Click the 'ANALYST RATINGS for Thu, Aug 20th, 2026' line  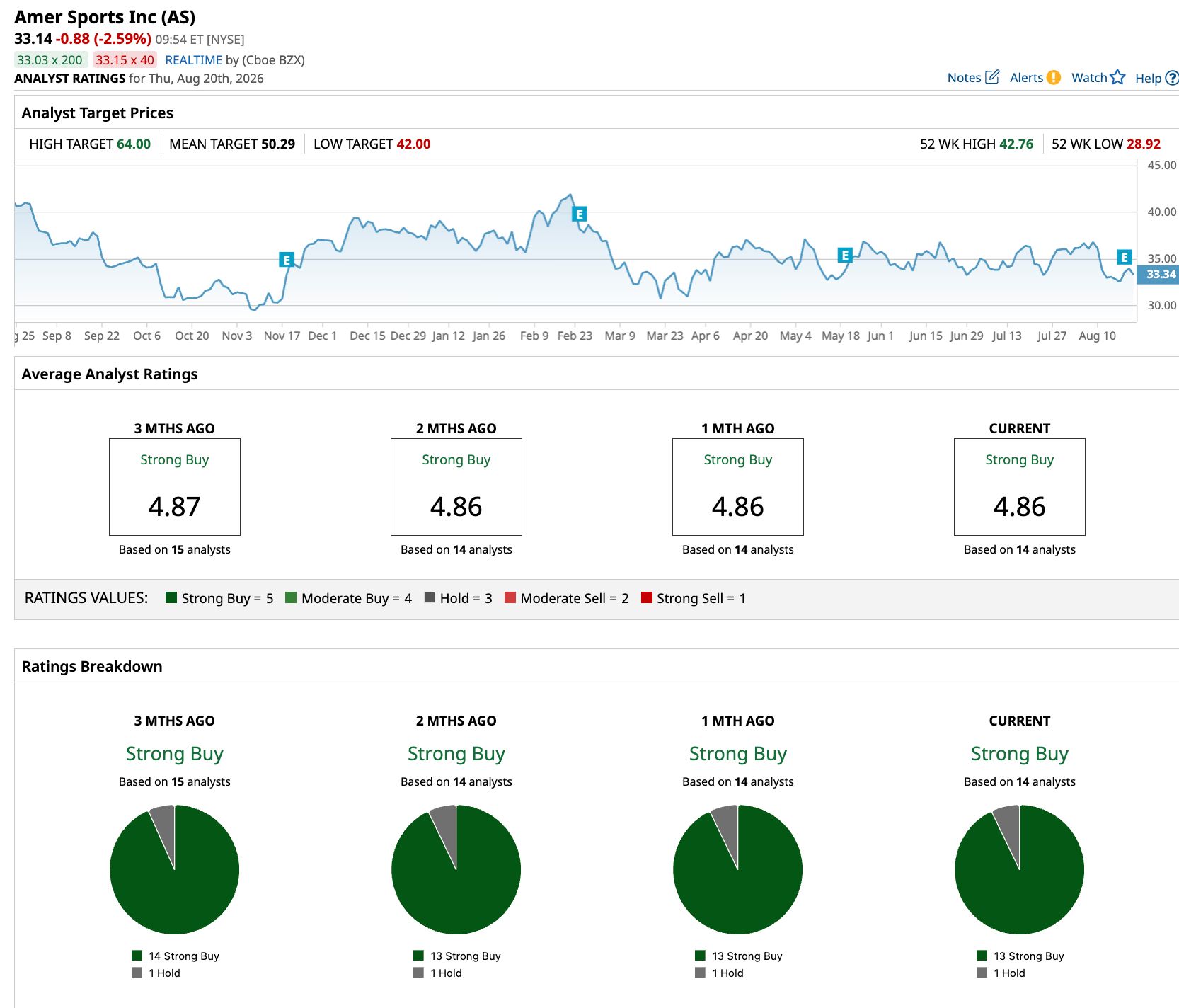point(139,79)
